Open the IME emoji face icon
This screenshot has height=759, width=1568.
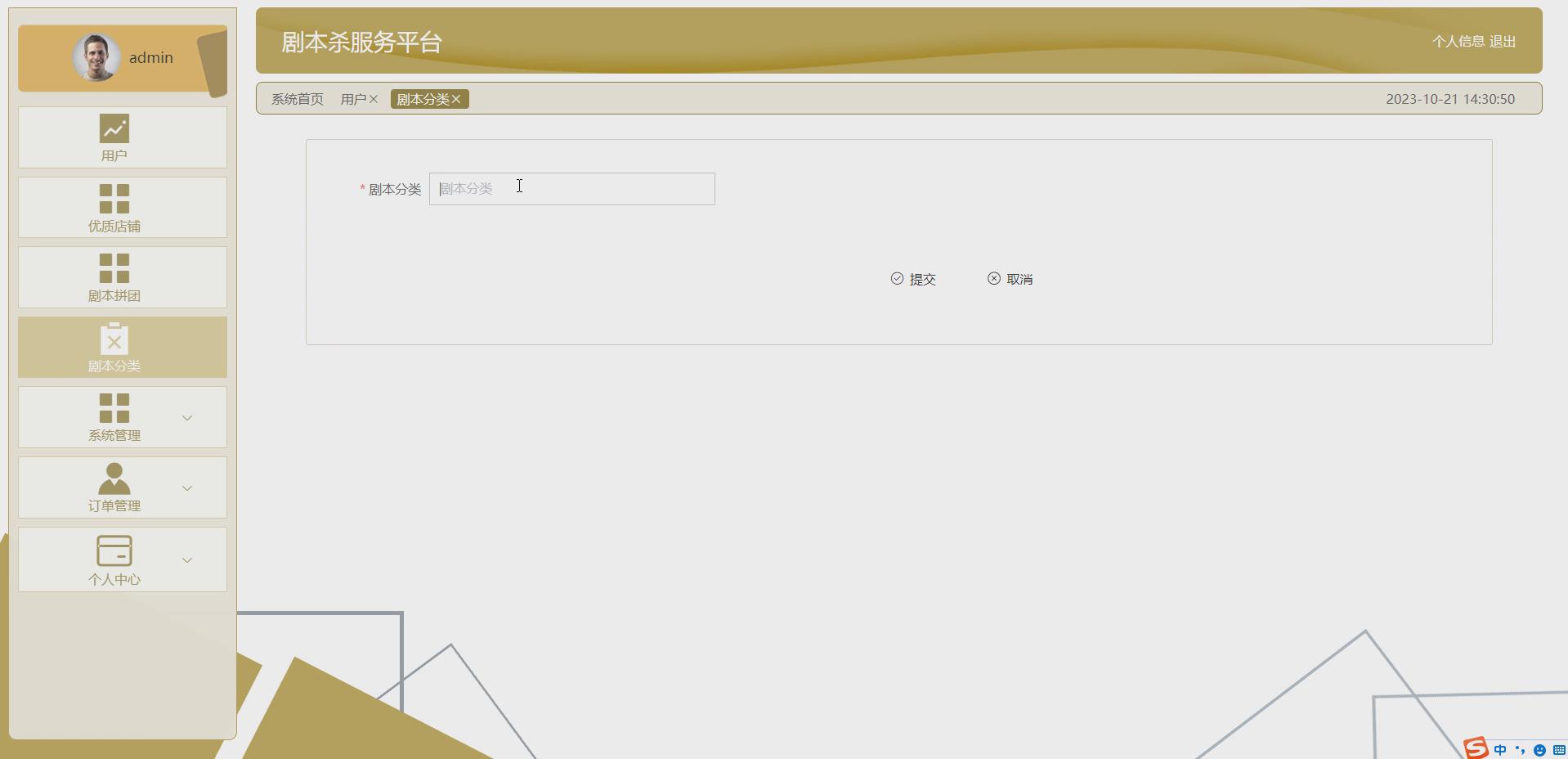pos(1539,750)
